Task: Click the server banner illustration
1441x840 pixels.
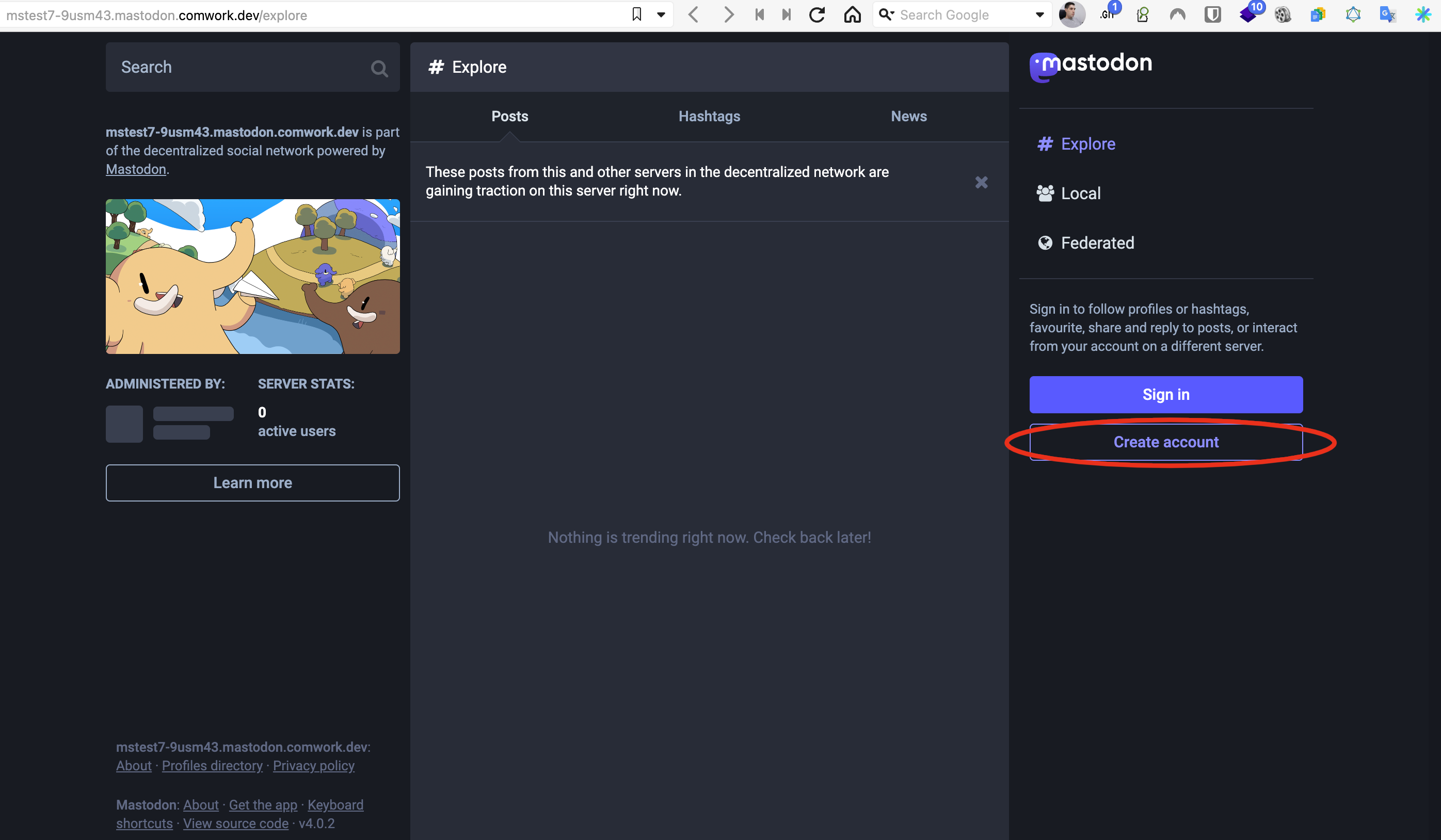Action: click(252, 276)
